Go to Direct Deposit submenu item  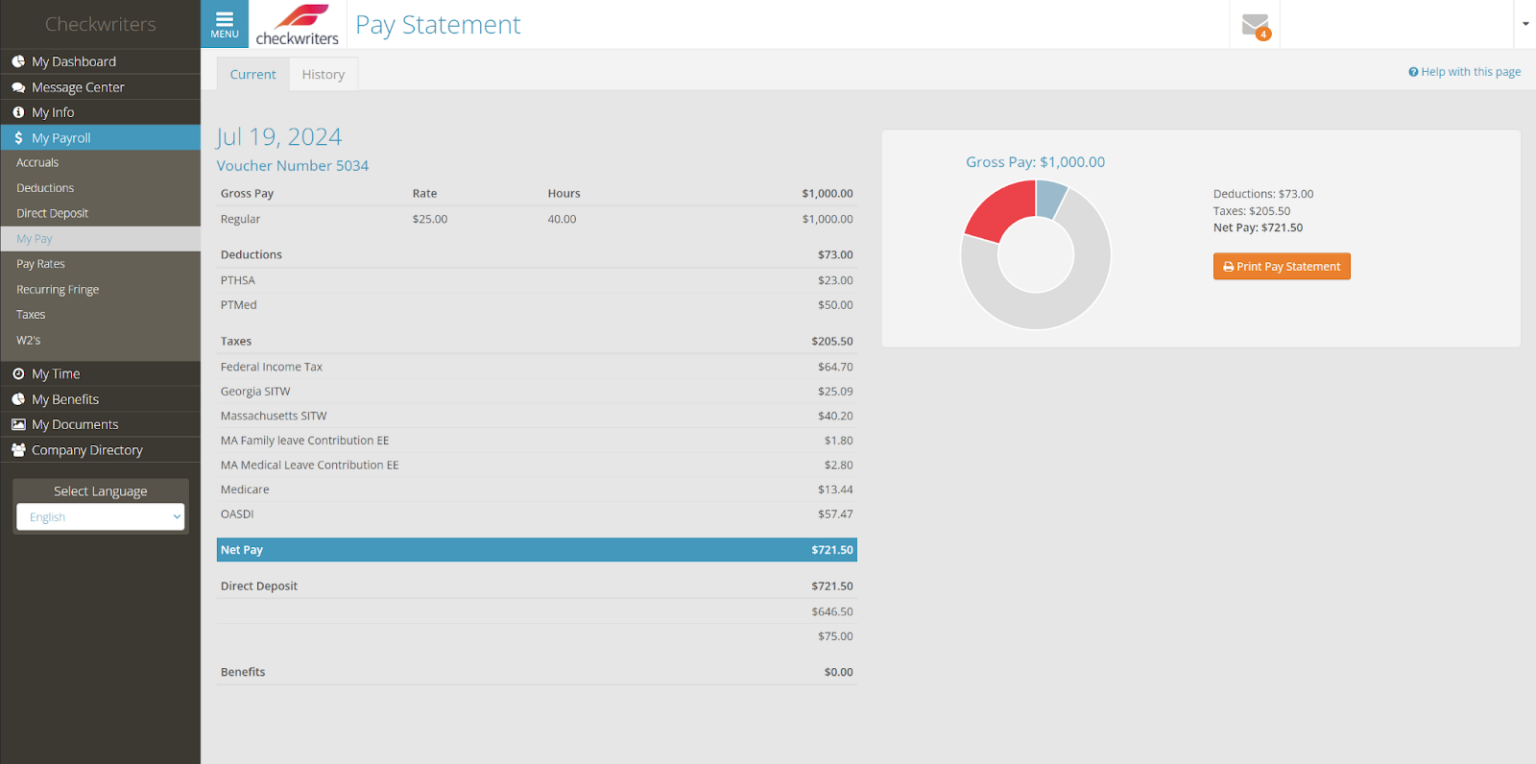pyautogui.click(x=52, y=213)
